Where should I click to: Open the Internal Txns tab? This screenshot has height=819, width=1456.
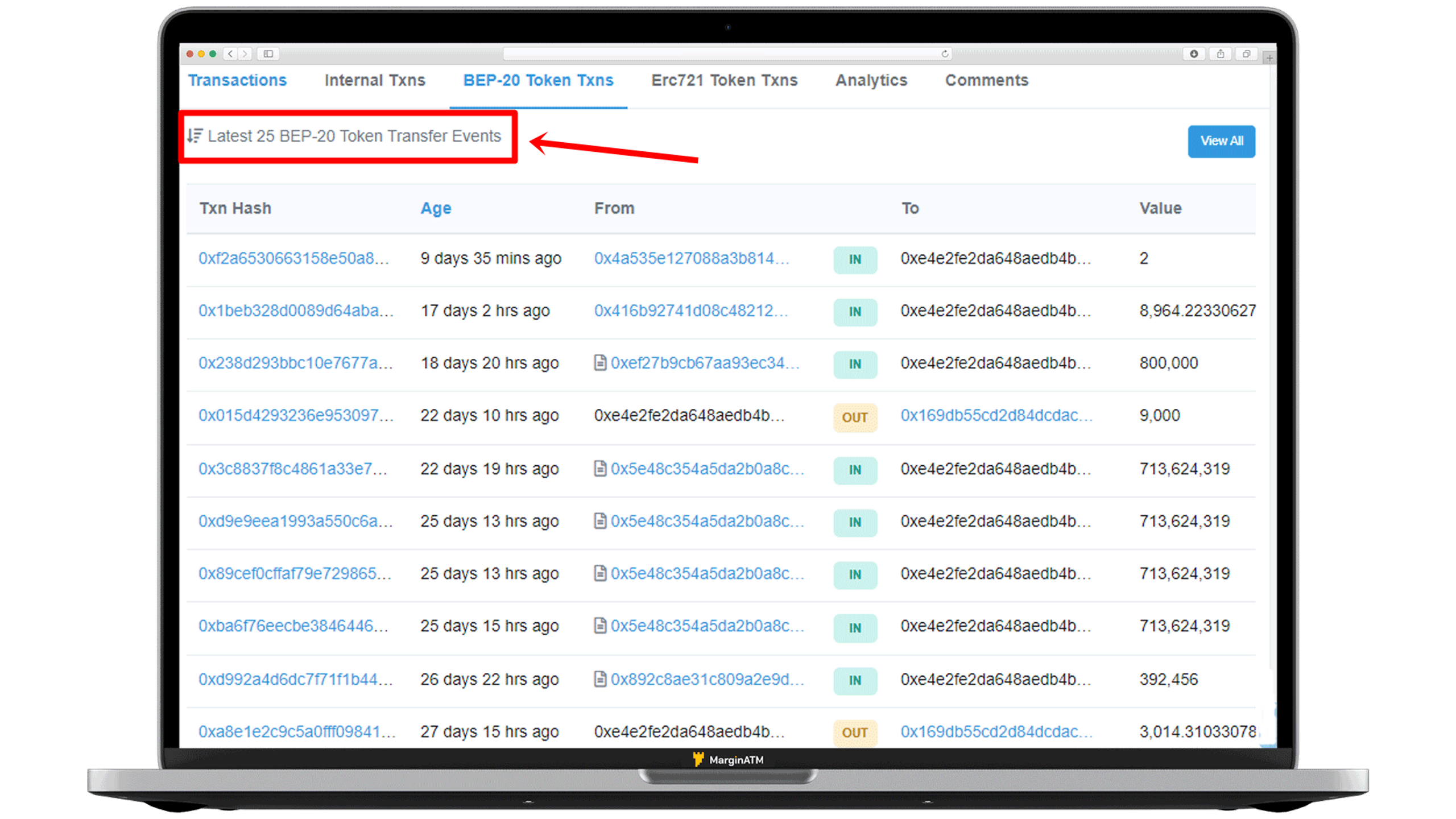click(375, 80)
